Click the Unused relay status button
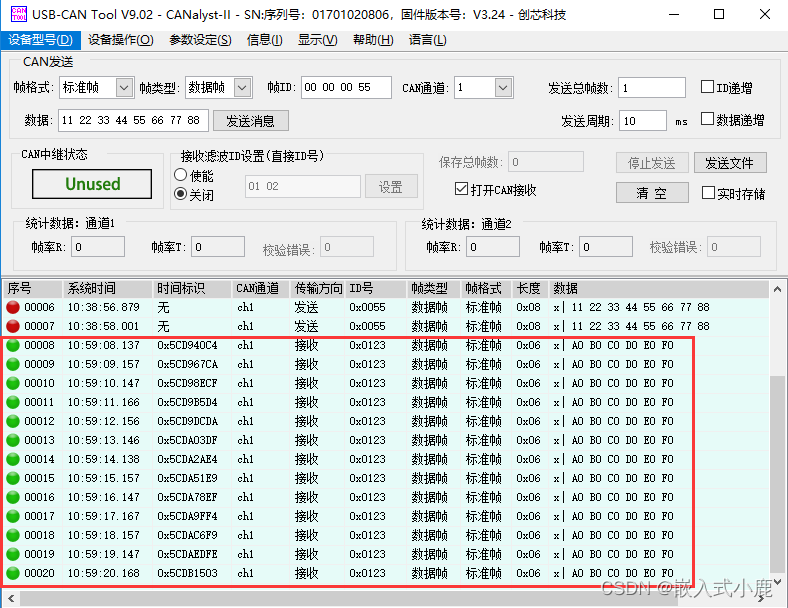Screen dimensions: 788x608 [x=92, y=184]
